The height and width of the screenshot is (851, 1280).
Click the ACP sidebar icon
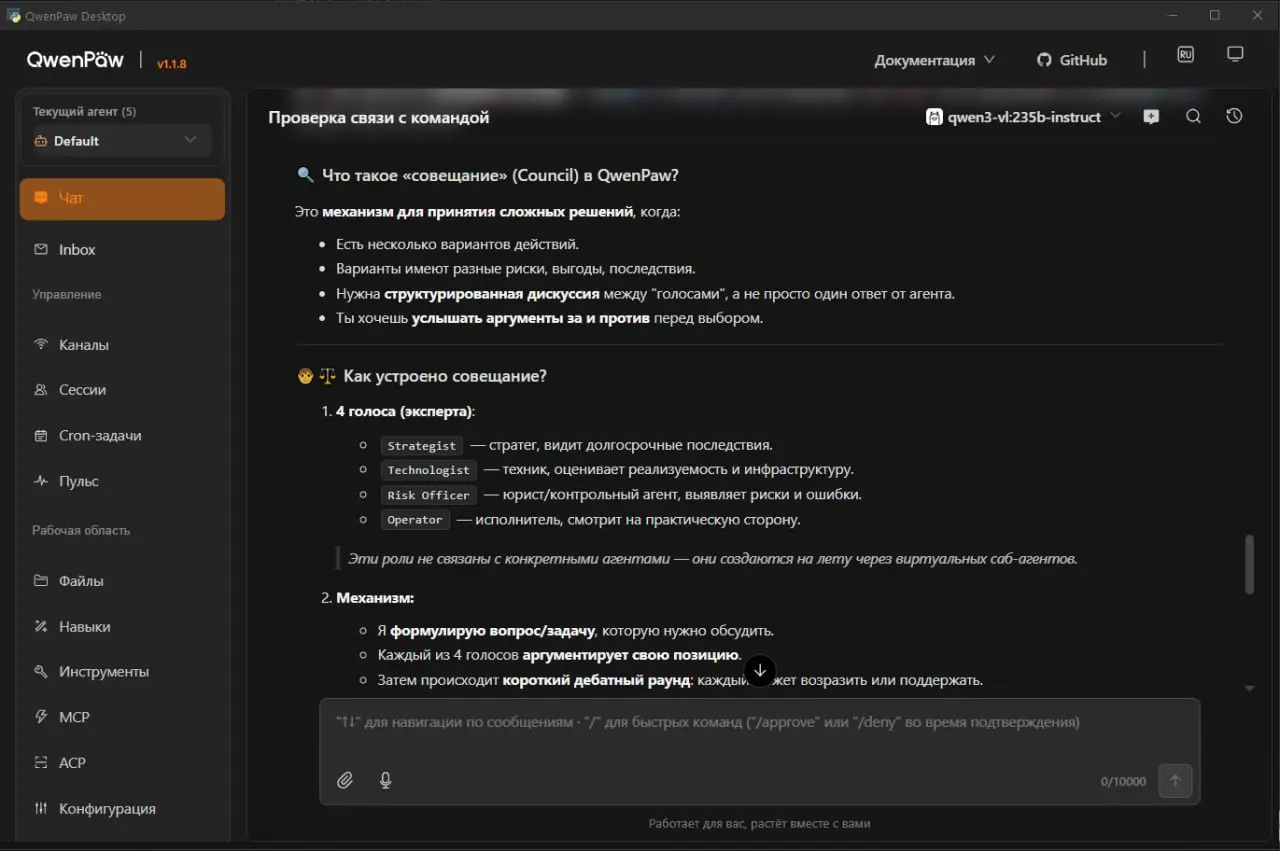click(x=41, y=763)
